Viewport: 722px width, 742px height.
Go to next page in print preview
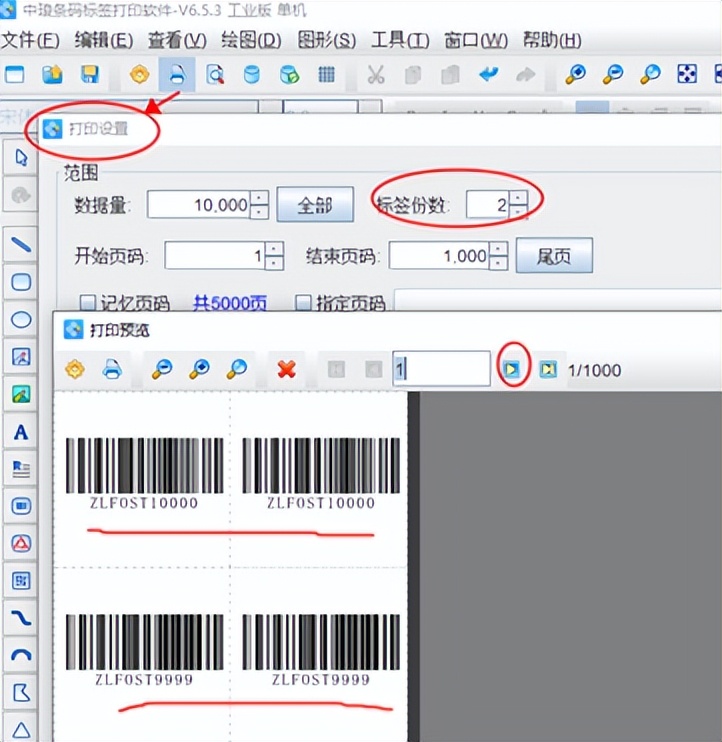point(511,368)
